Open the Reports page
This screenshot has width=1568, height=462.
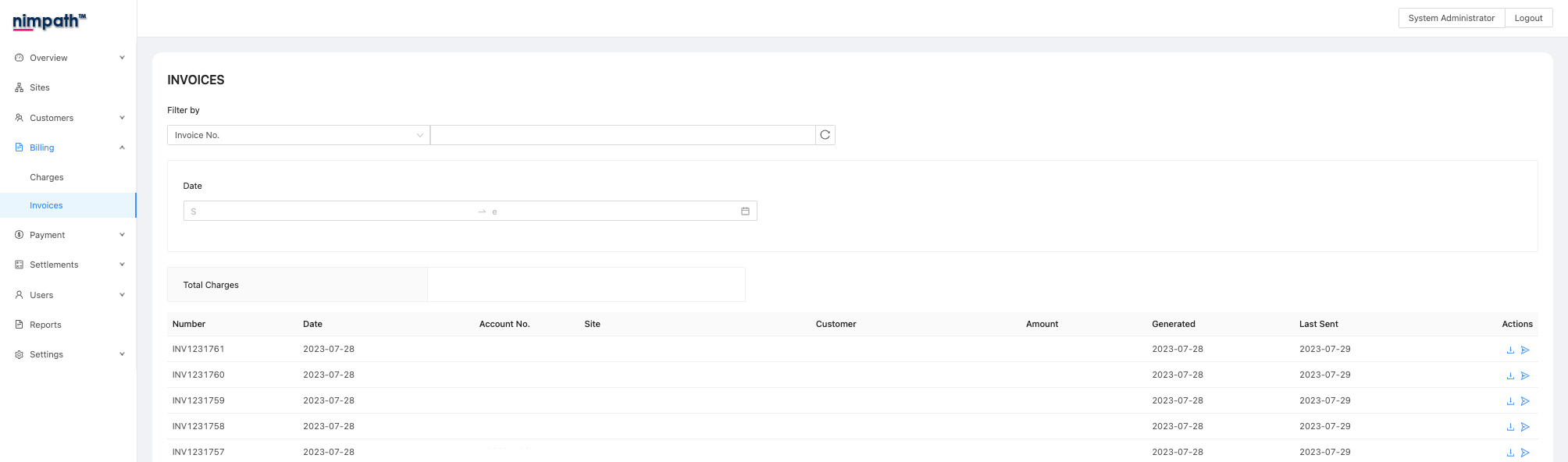coord(45,325)
